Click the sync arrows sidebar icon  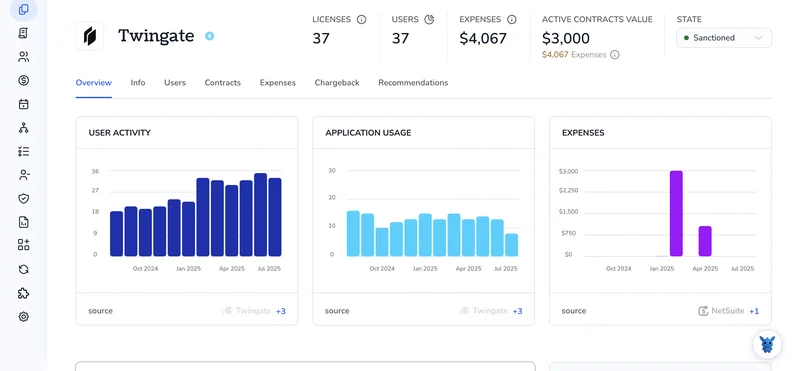(x=23, y=269)
